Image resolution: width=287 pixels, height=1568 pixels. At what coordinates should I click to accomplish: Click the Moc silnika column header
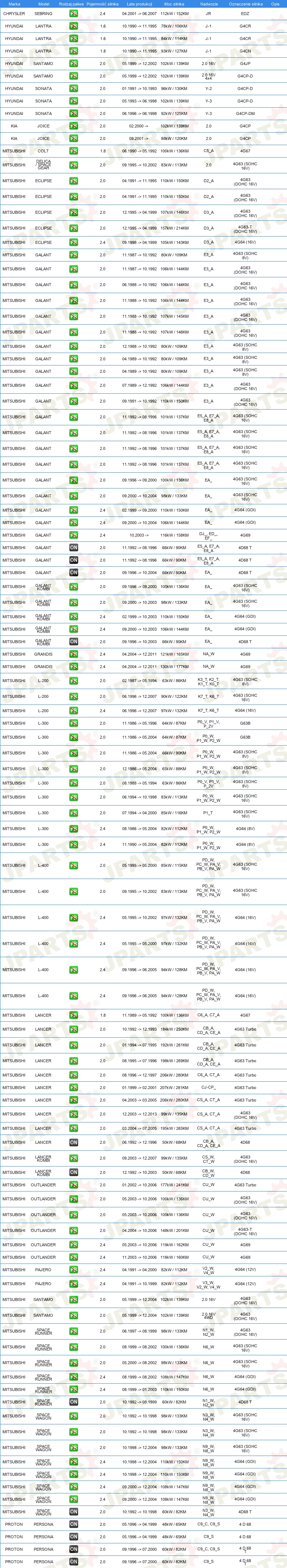click(174, 4)
